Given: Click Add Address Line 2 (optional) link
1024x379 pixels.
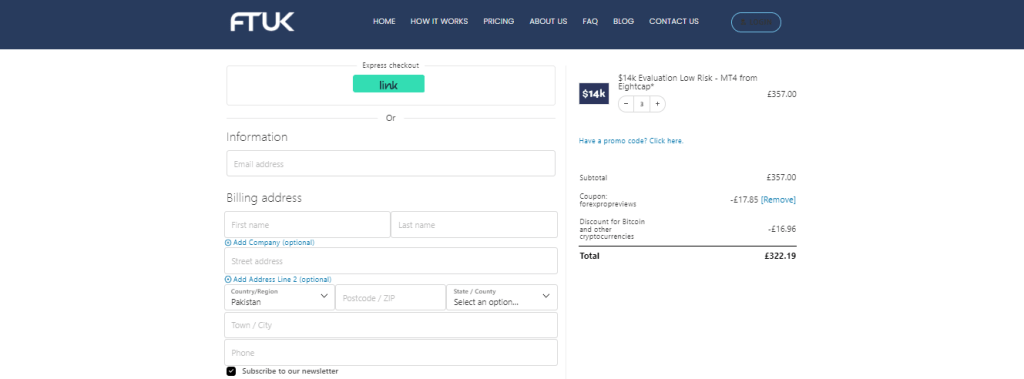Looking at the screenshot, I should pyautogui.click(x=282, y=279).
